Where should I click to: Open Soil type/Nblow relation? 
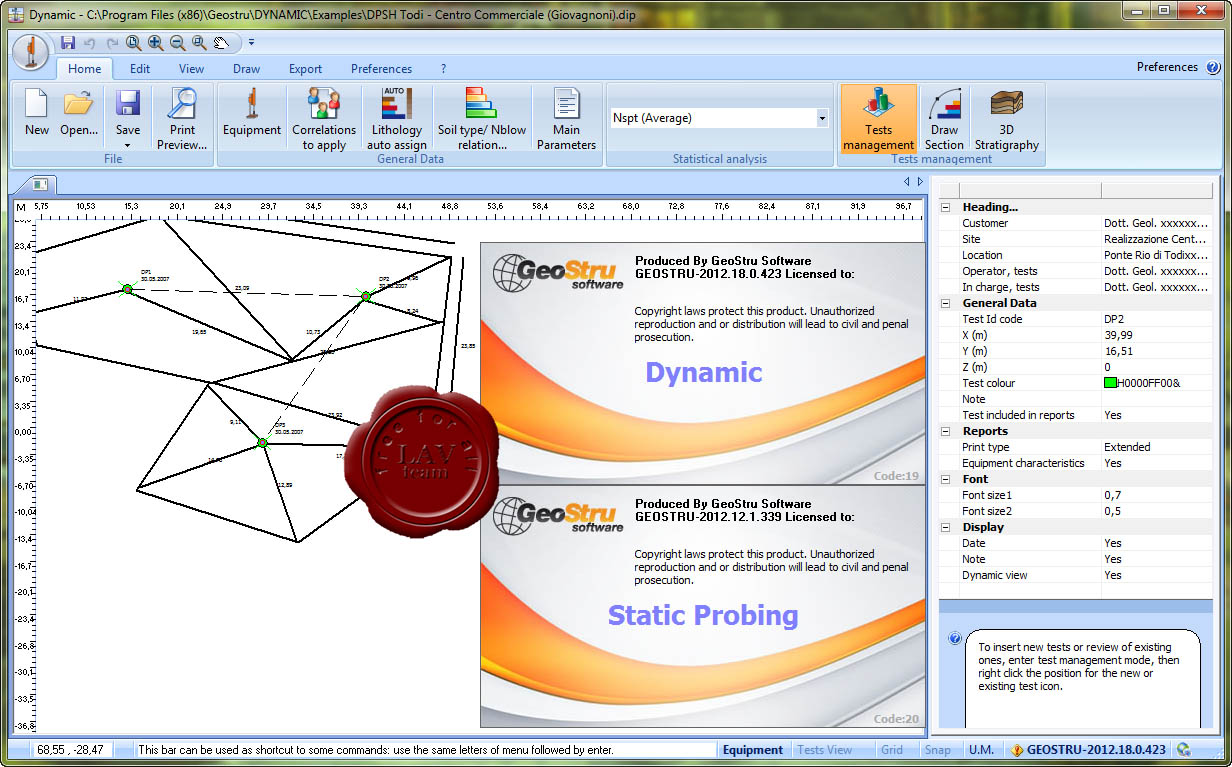pos(482,117)
